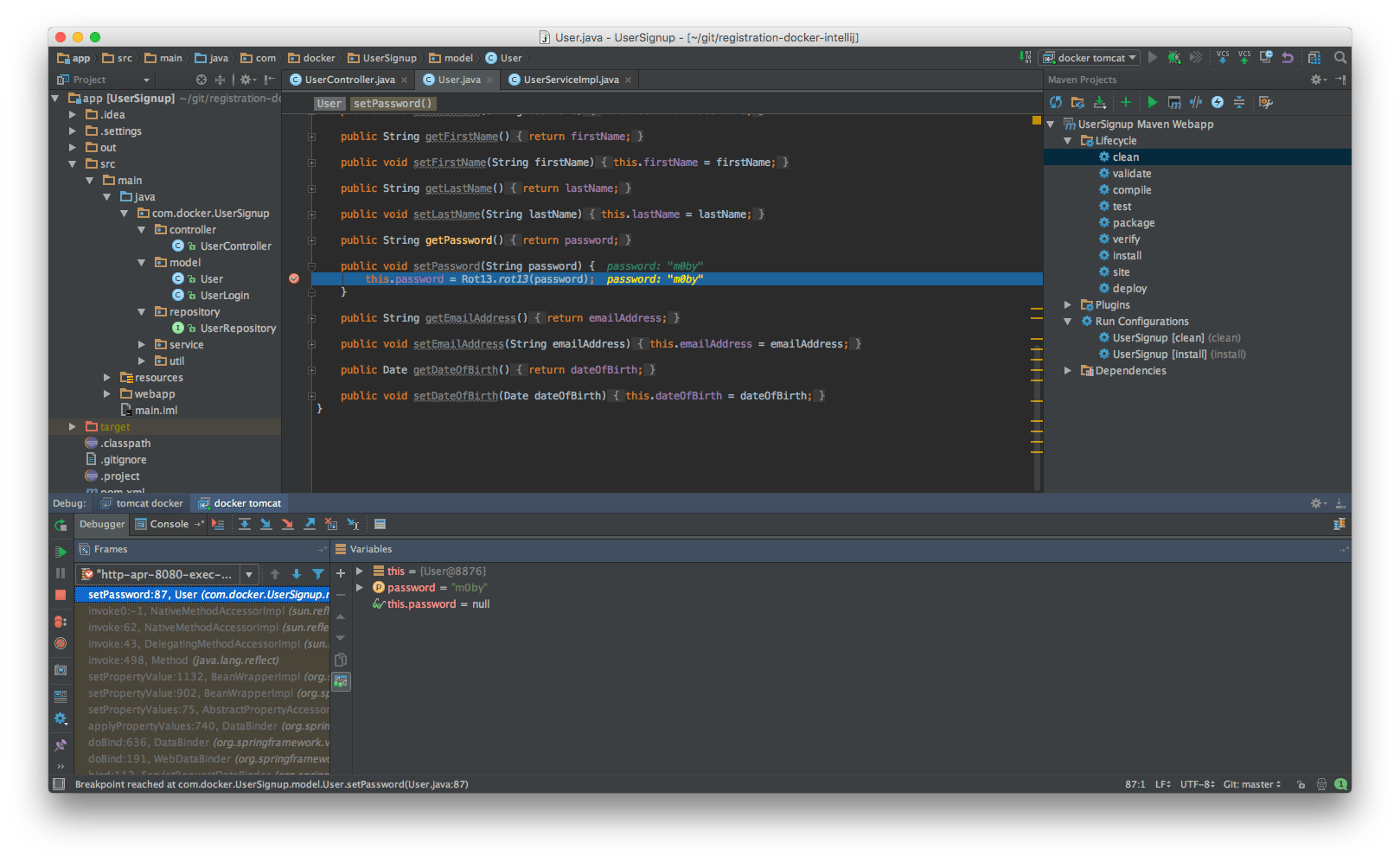Open the Evaluate Expression tool
Screen dimensions: 1400x862
380,524
